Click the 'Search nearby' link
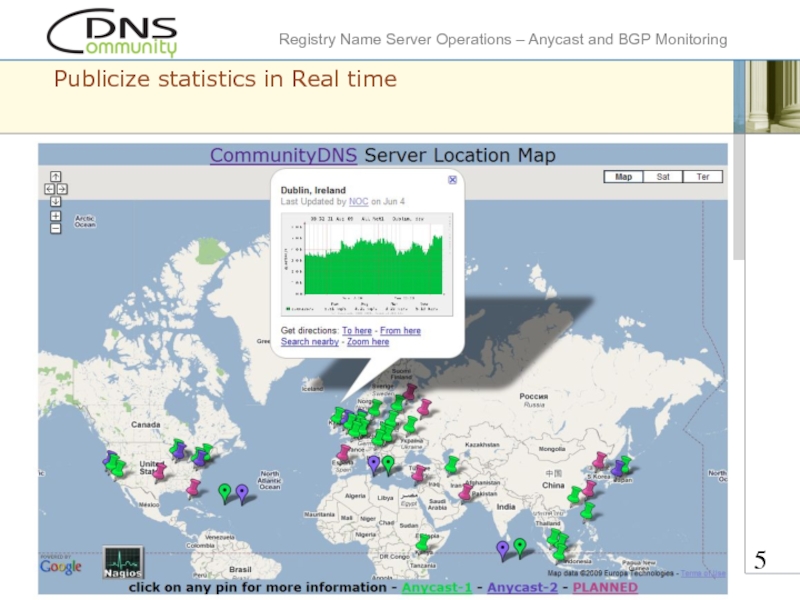Viewport: 800px width, 600px height. (309, 342)
